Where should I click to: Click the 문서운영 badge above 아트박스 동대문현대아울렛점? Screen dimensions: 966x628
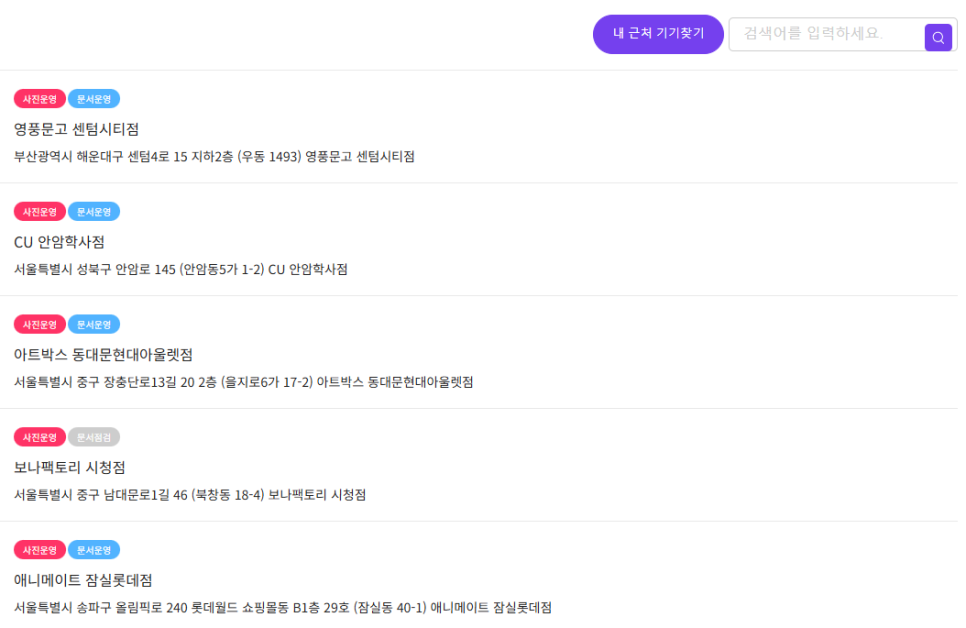(x=94, y=325)
